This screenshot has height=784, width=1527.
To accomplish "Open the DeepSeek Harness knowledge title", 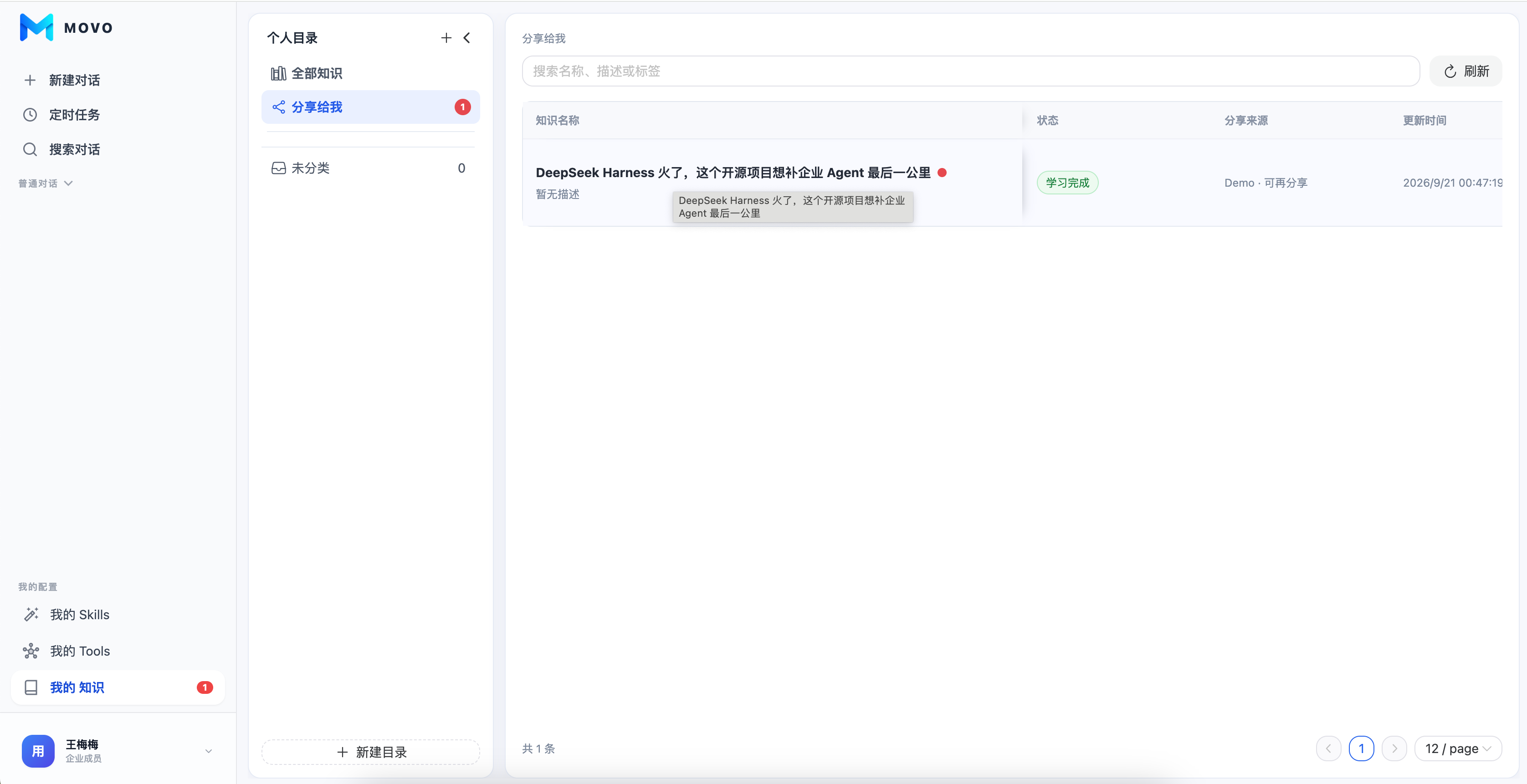I will 733,173.
